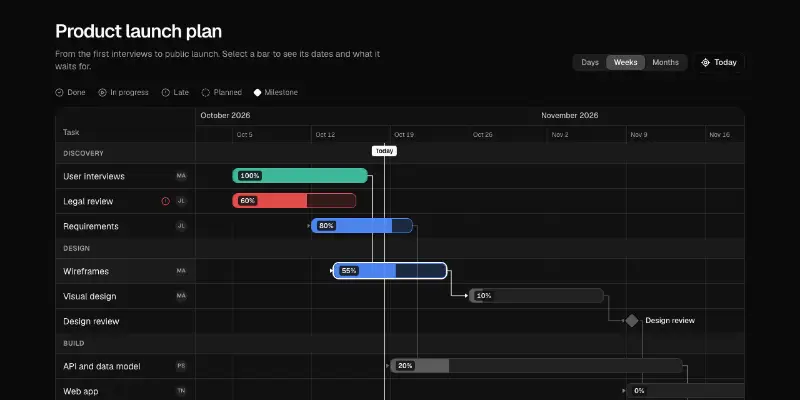
Task: Click the MA avatar on Wireframes row
Action: click(x=181, y=271)
